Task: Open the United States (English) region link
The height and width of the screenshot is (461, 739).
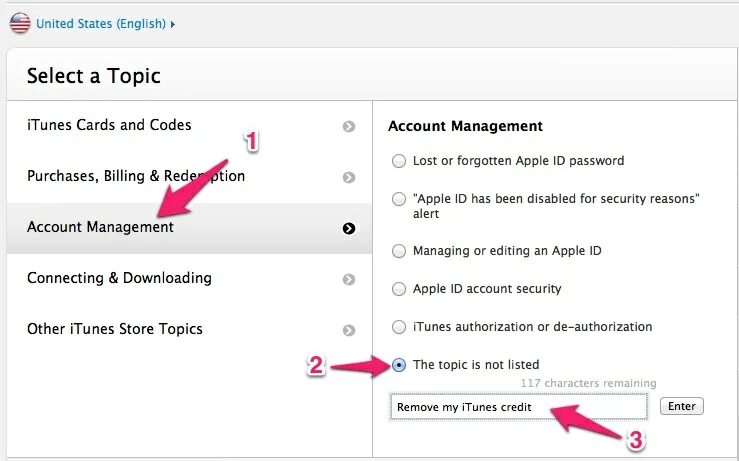Action: pos(105,24)
